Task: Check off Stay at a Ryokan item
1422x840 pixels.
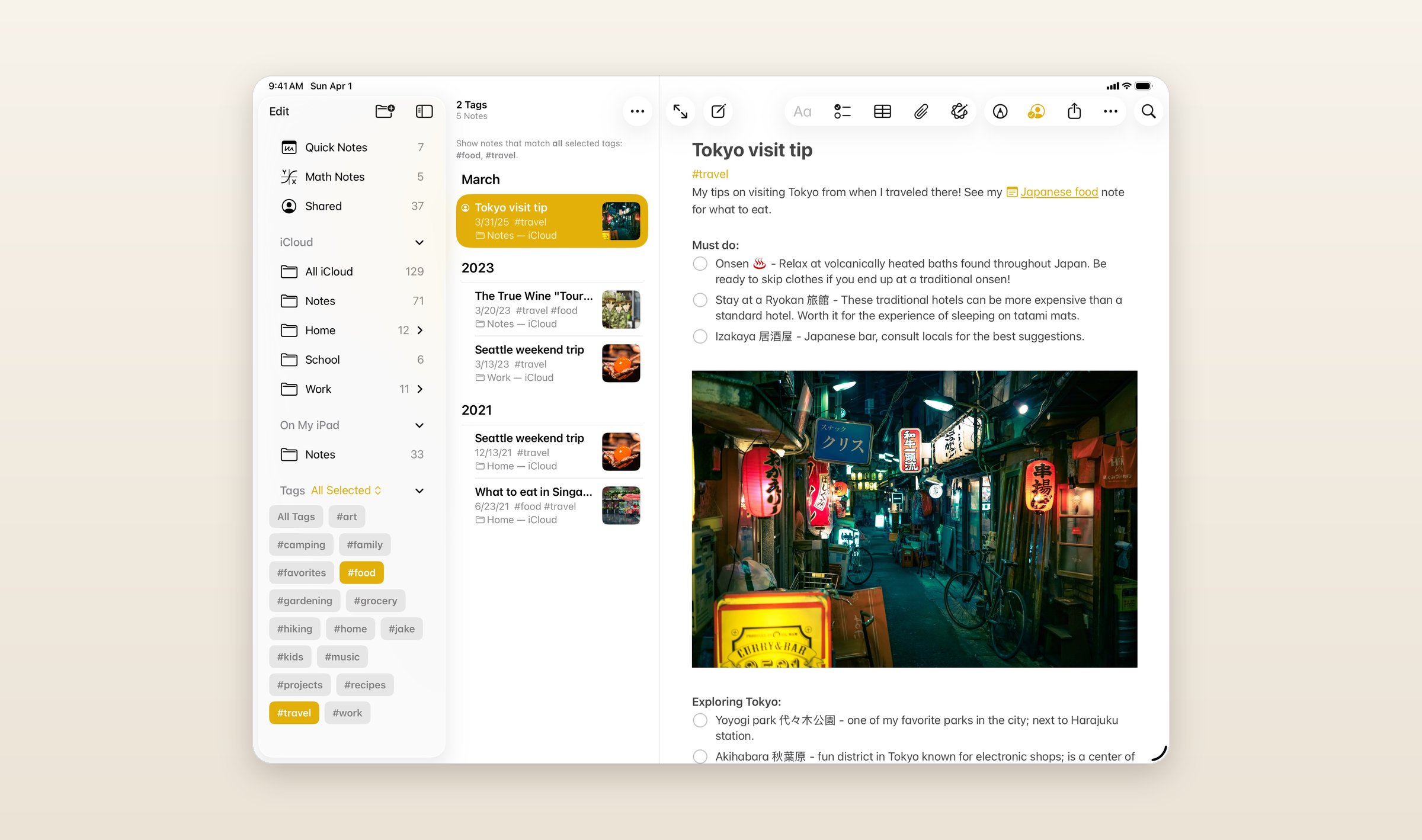Action: 700,300
